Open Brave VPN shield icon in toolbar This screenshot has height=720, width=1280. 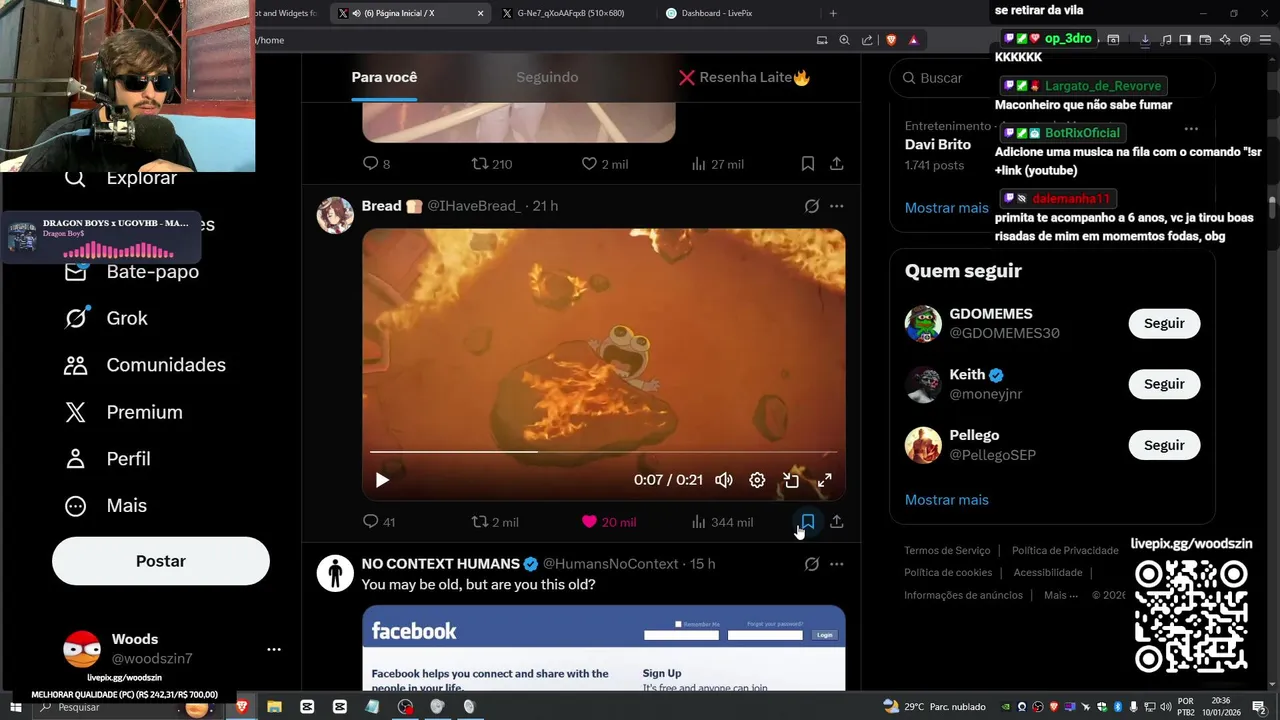click(1245, 40)
